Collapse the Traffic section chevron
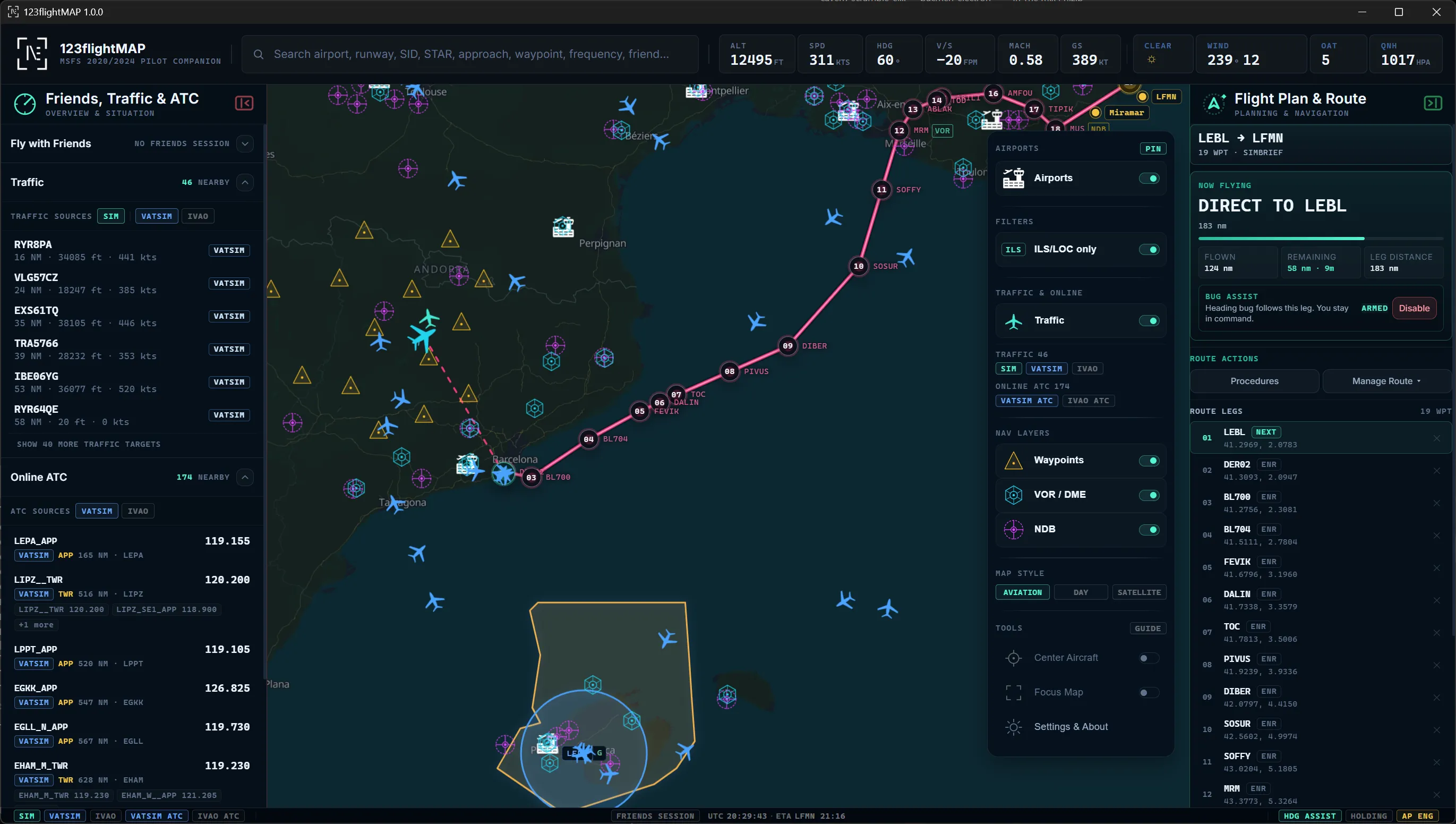This screenshot has height=824, width=1456. coord(245,182)
